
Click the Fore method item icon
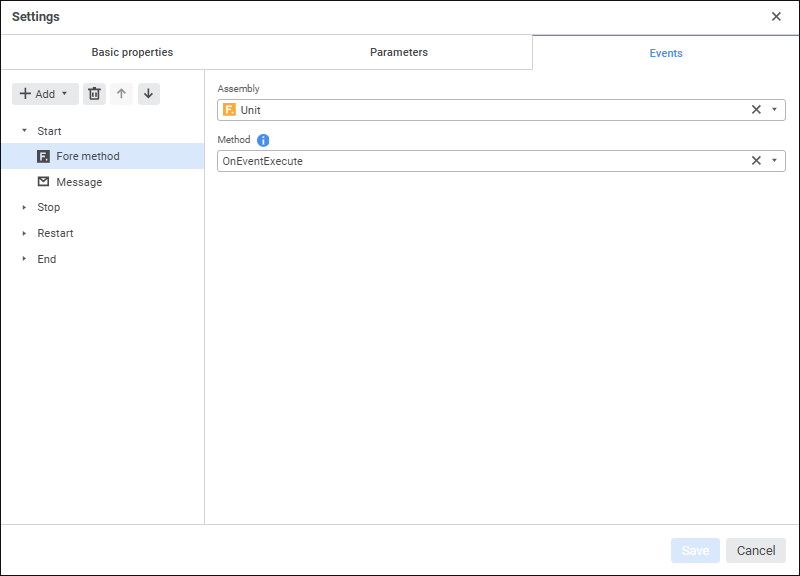[43, 156]
